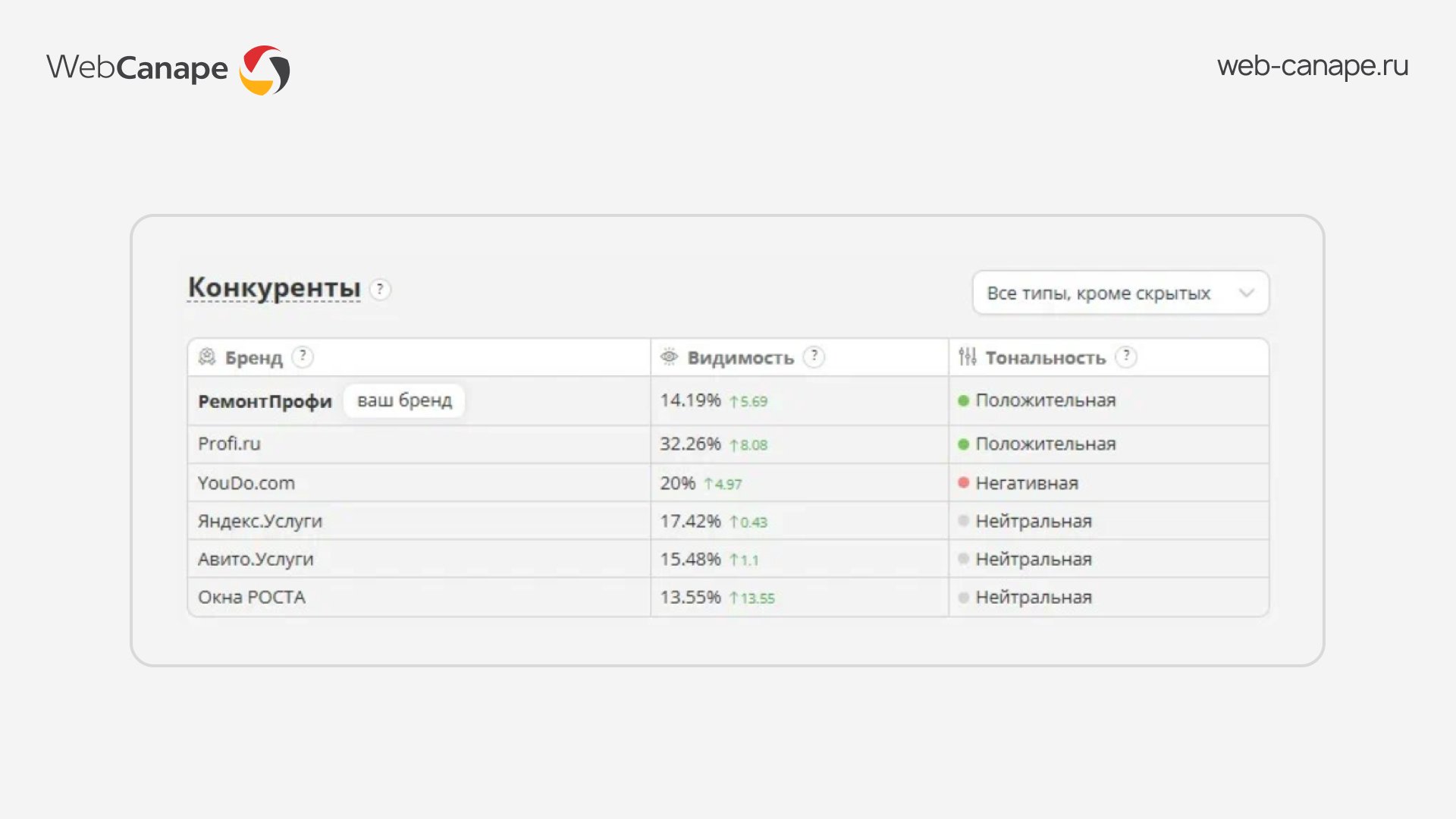Click the ↑4.97 growth indicator

[723, 485]
